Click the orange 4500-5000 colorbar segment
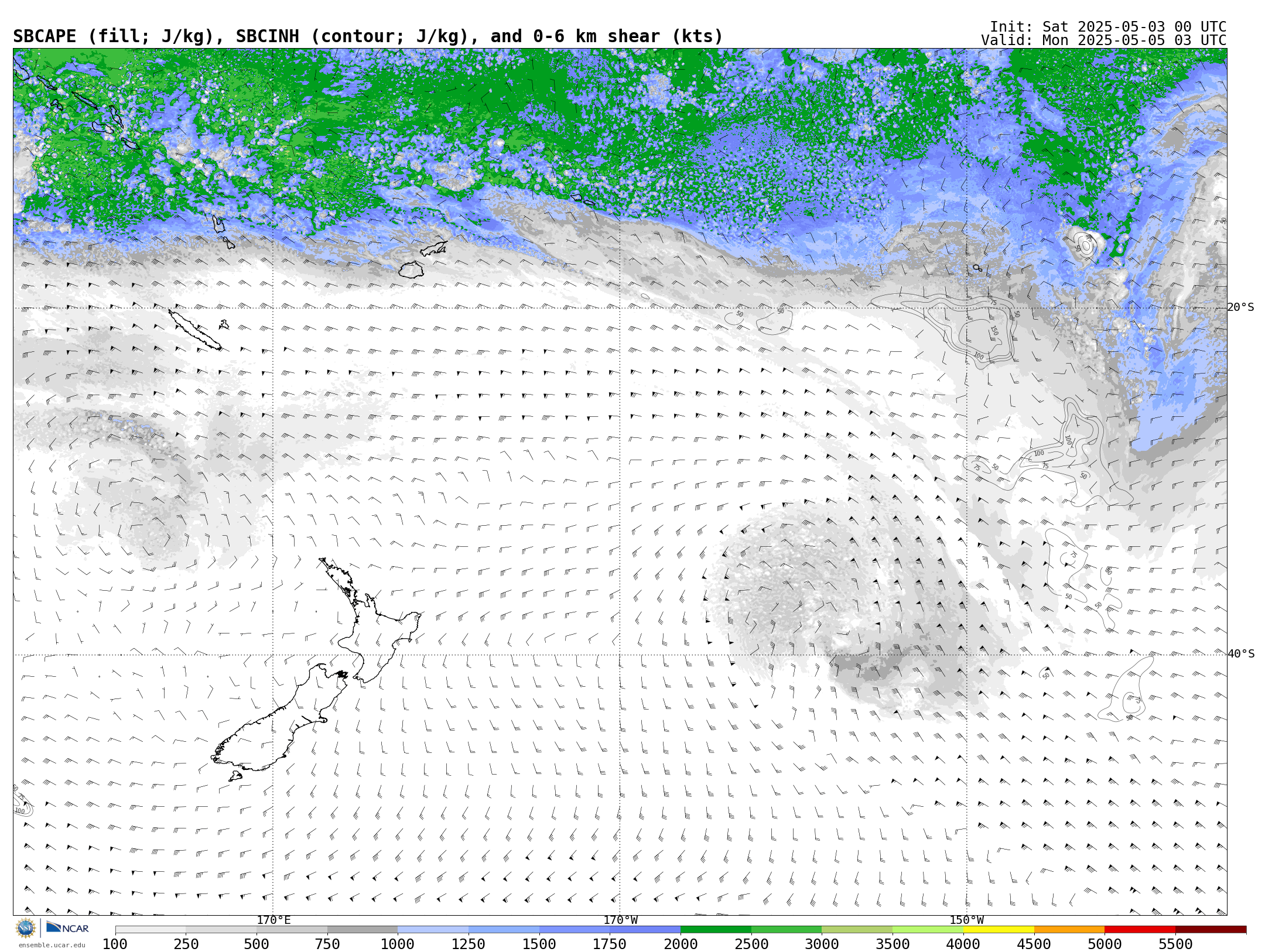The width and height of the screenshot is (1265, 952). pyautogui.click(x=1069, y=930)
